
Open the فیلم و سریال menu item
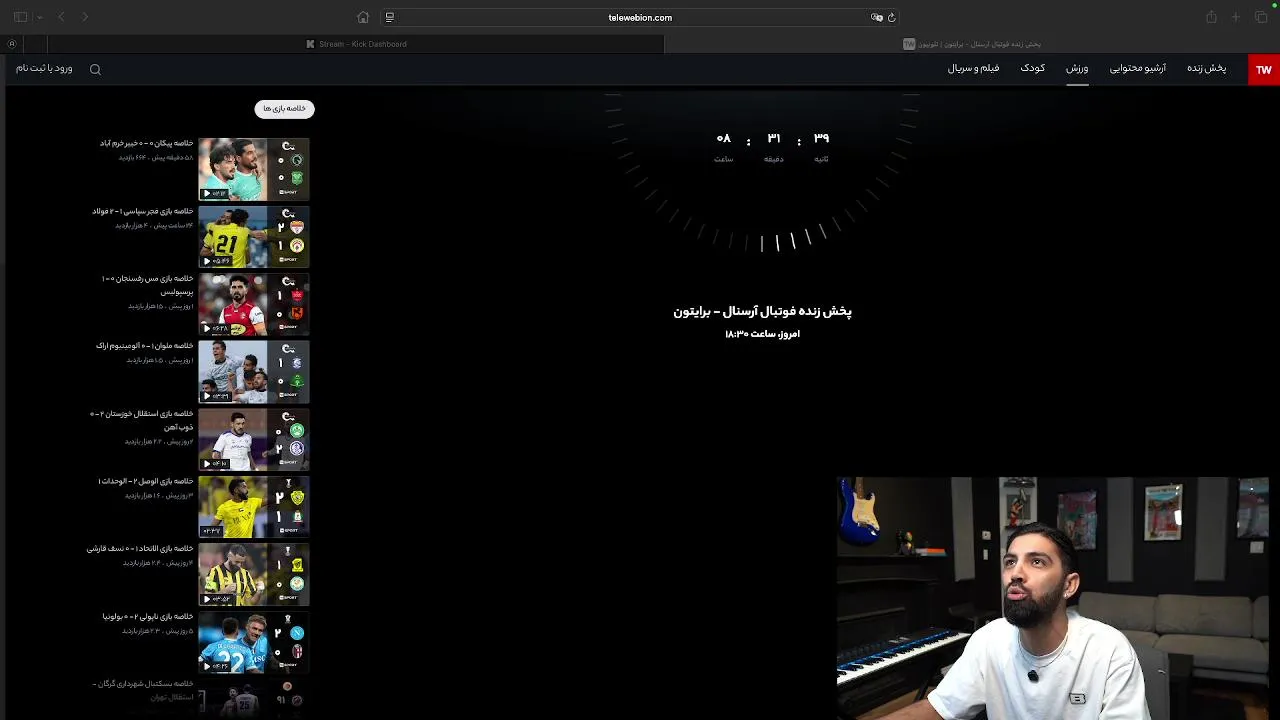(x=973, y=68)
